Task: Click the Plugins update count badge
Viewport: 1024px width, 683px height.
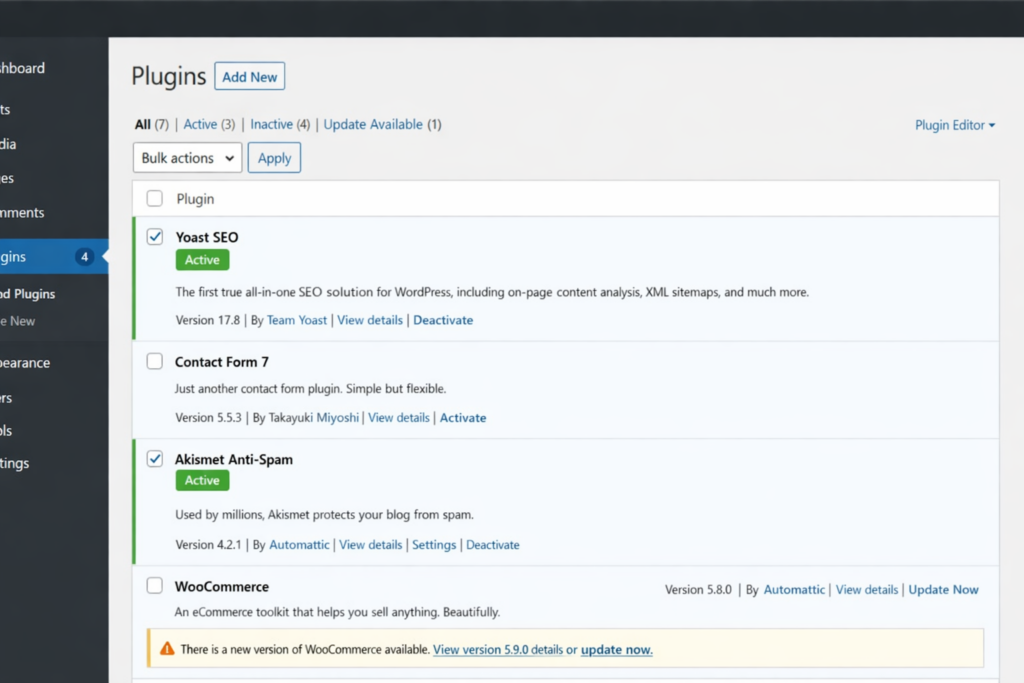Action: (85, 257)
